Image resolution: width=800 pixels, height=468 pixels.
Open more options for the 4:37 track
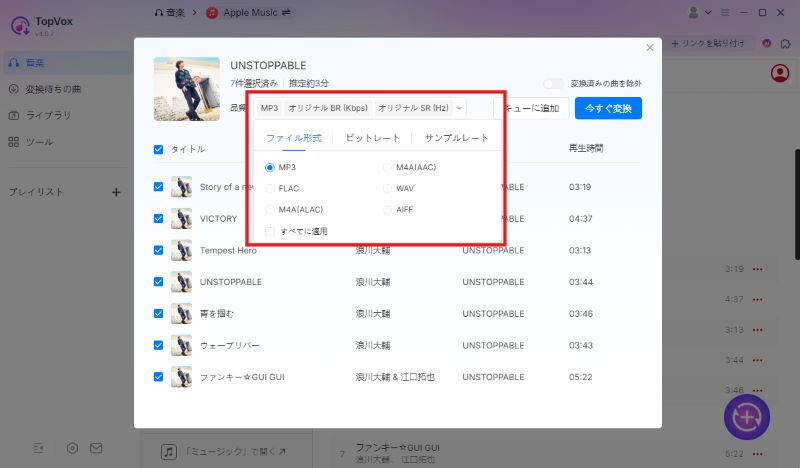(x=758, y=300)
